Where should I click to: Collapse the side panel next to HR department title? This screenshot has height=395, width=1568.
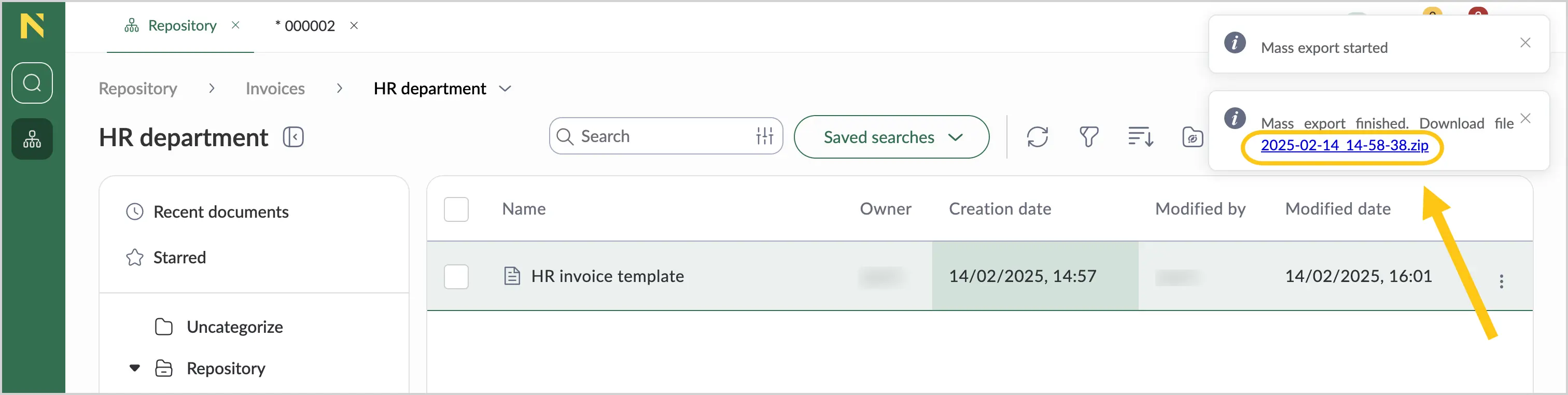point(293,137)
